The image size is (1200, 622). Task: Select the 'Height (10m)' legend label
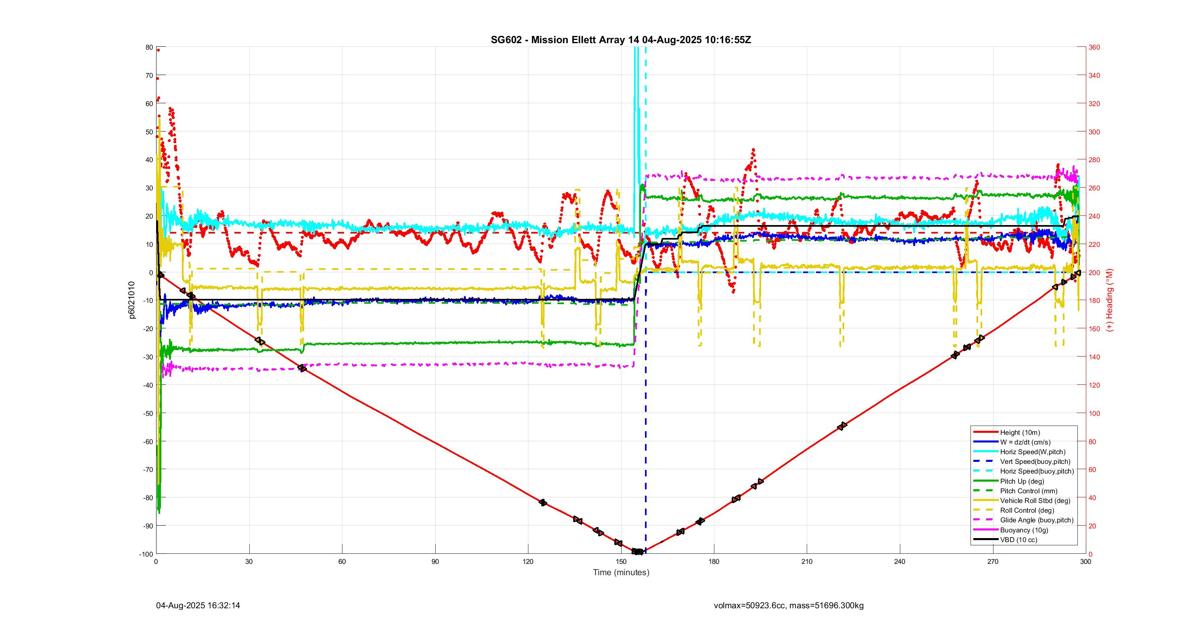pyautogui.click(x=1021, y=432)
